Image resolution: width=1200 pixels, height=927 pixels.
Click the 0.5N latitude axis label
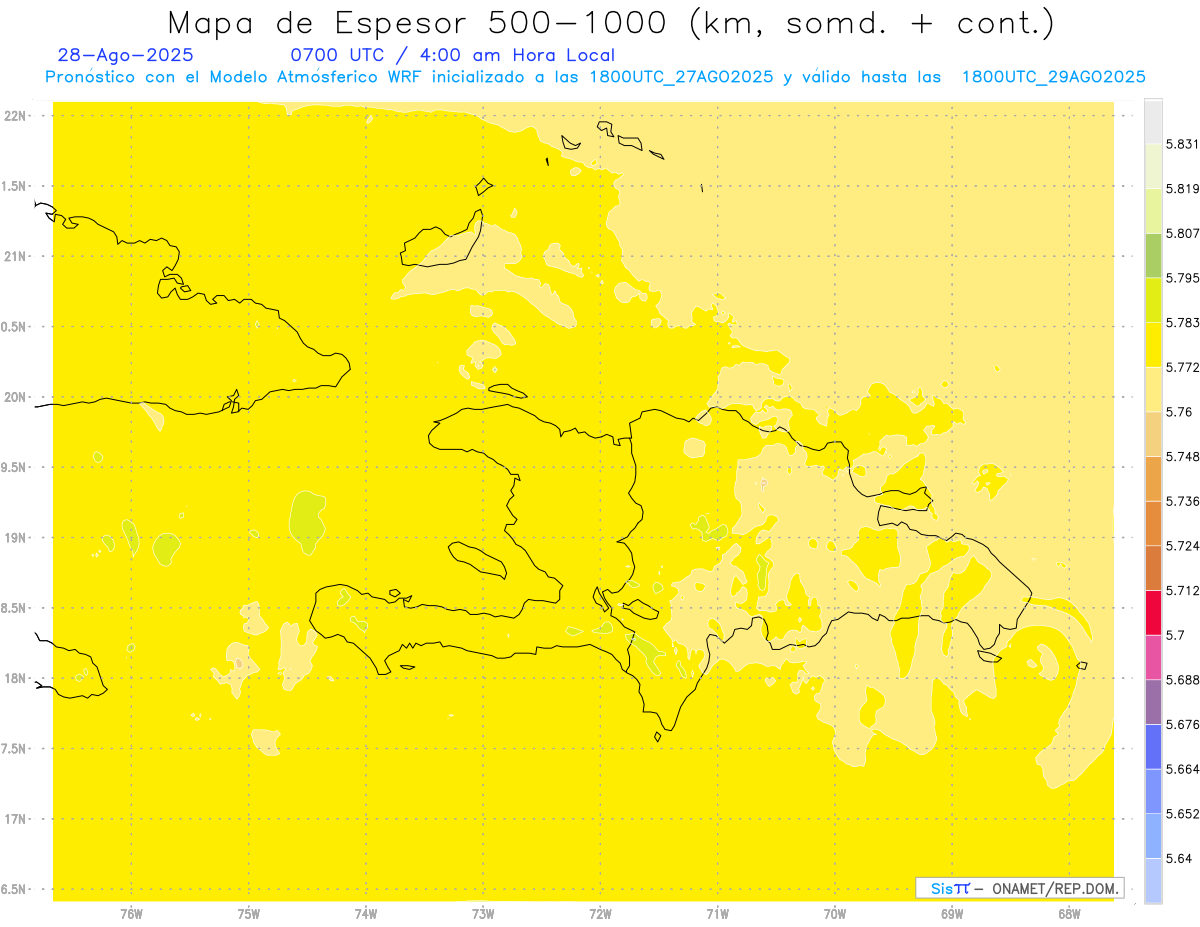click(x=14, y=327)
